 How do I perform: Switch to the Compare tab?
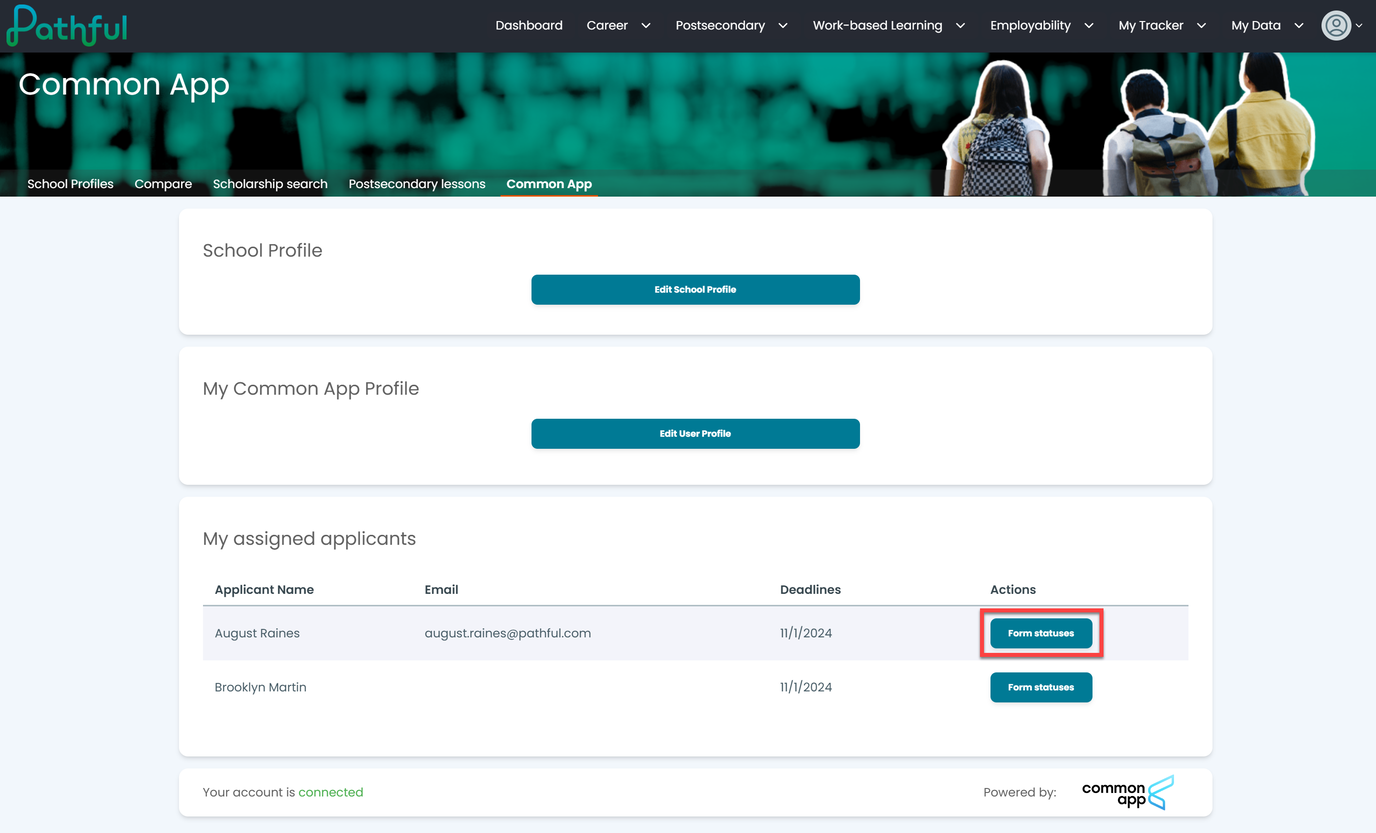tap(163, 184)
